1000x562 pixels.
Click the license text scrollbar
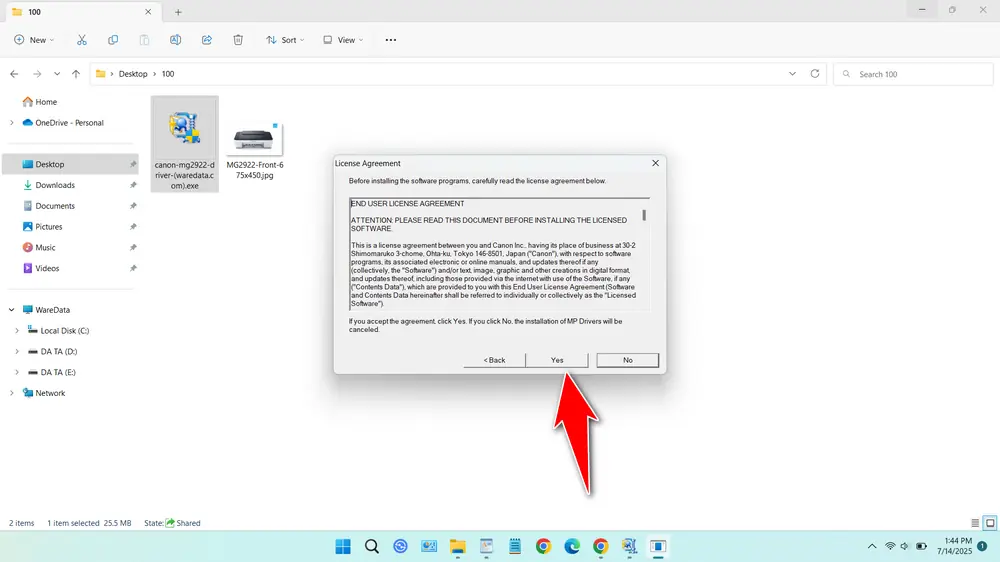point(644,215)
